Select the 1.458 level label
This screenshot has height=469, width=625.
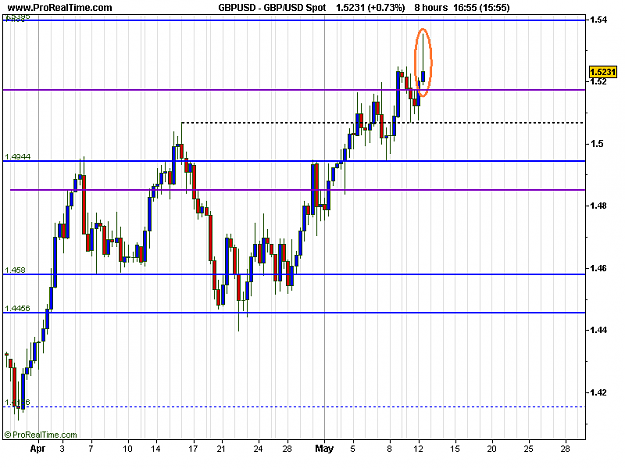14,270
